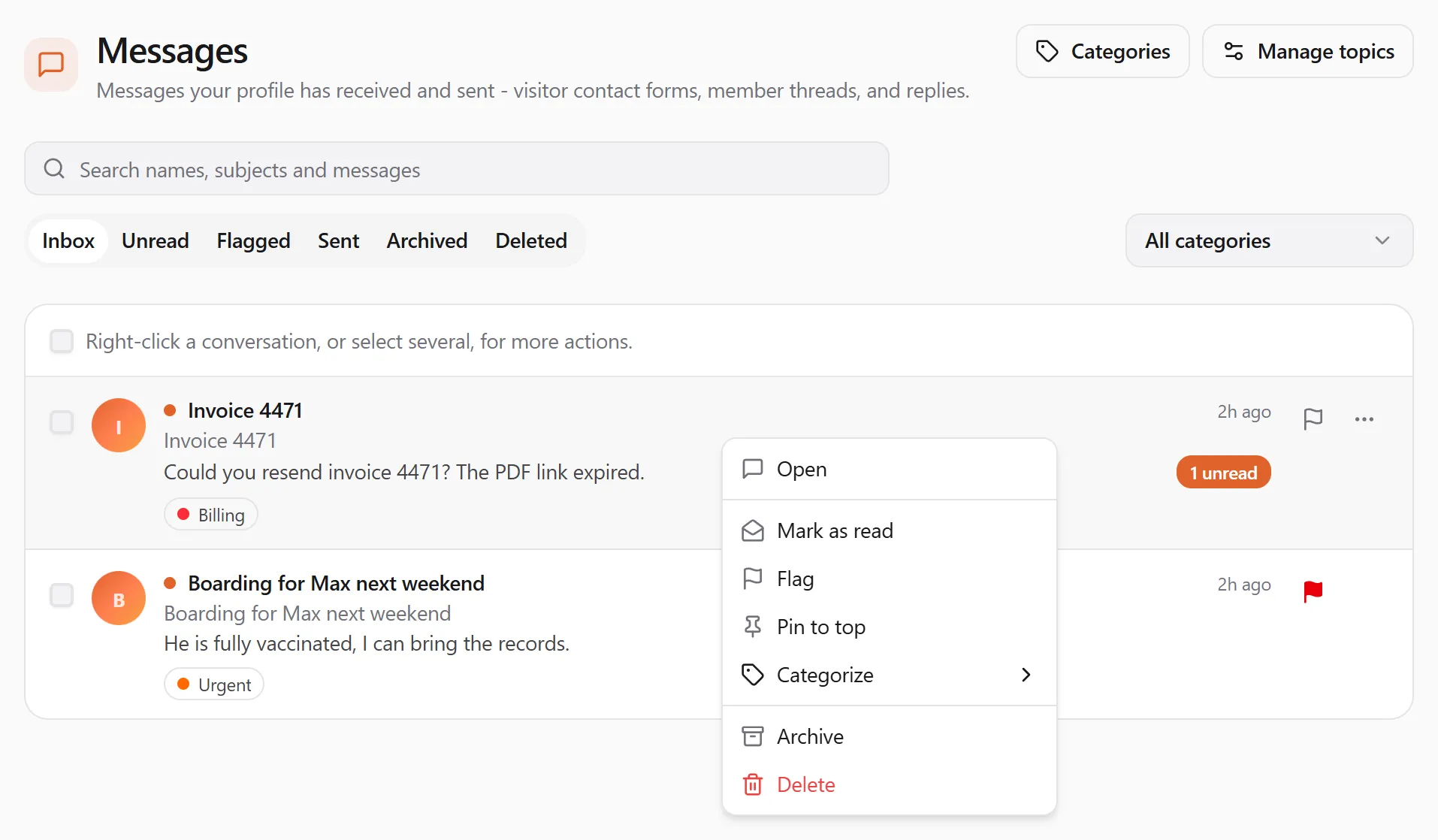This screenshot has width=1438, height=840.
Task: Expand the Categorize submenu arrow
Action: click(1026, 675)
